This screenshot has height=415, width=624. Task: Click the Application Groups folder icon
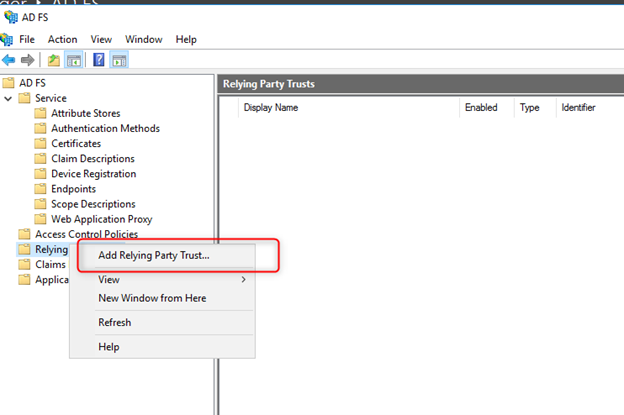click(24, 279)
